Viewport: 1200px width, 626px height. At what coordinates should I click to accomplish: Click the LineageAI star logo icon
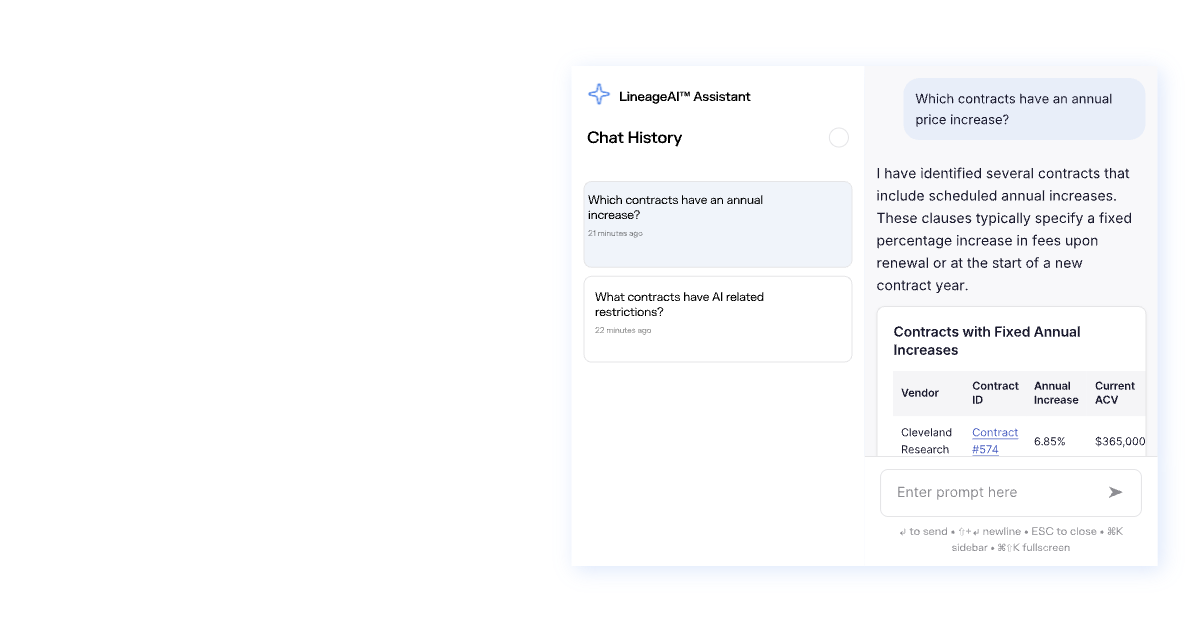599,95
